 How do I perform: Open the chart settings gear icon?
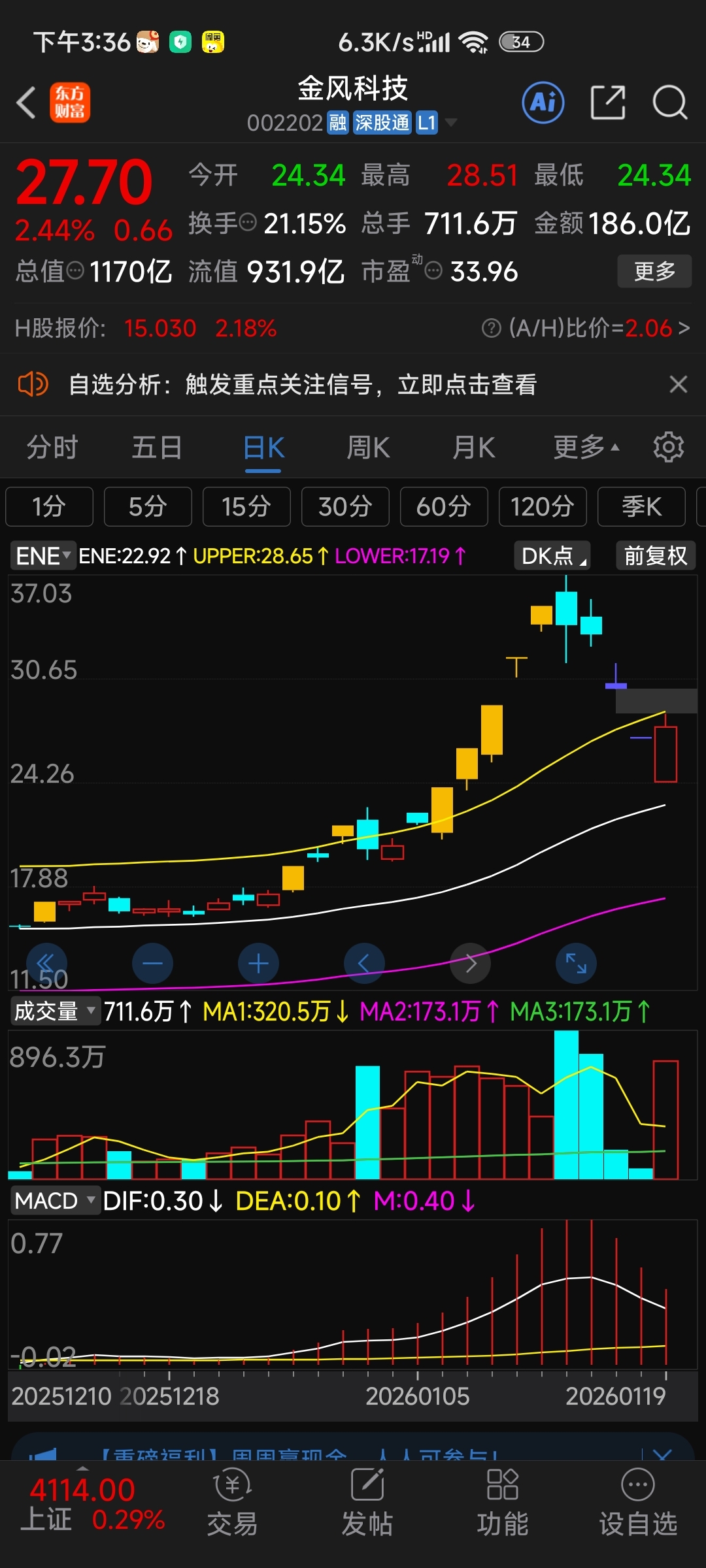[669, 448]
